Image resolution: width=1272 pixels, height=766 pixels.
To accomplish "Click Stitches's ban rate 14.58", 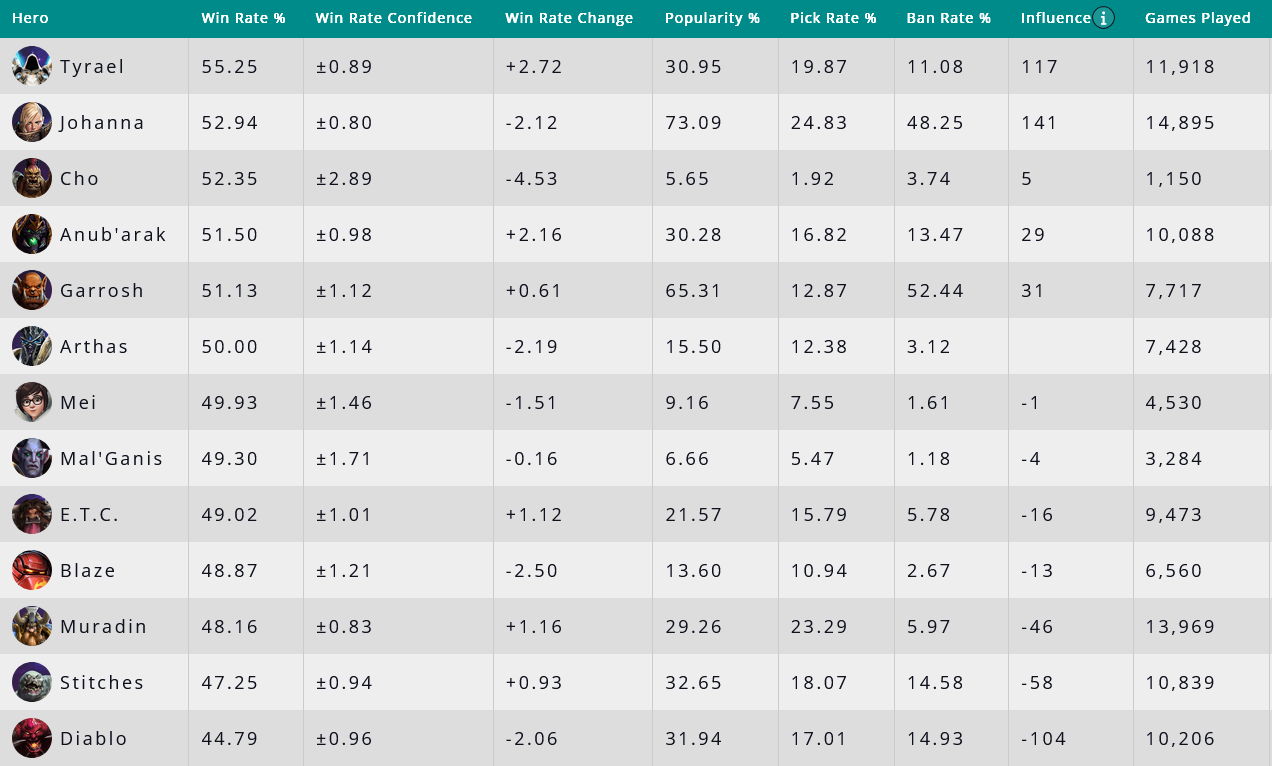I will pyautogui.click(x=935, y=683).
